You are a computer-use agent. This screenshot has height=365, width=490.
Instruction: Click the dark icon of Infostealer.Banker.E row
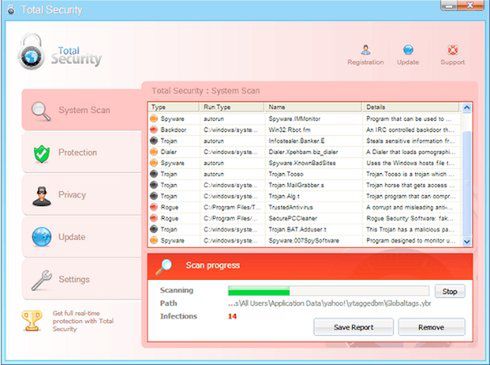(x=154, y=141)
